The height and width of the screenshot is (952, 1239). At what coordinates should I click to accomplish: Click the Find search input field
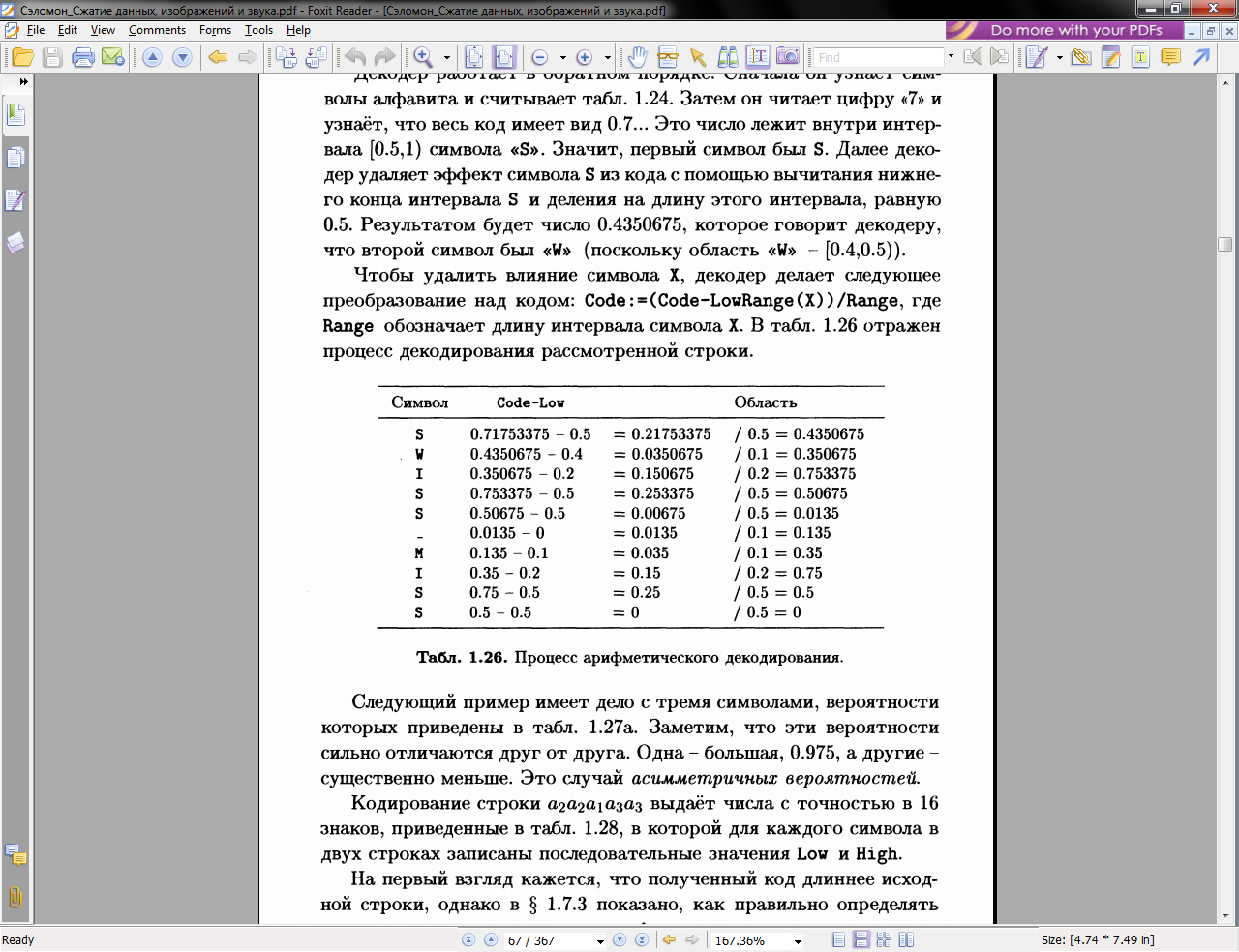point(877,57)
